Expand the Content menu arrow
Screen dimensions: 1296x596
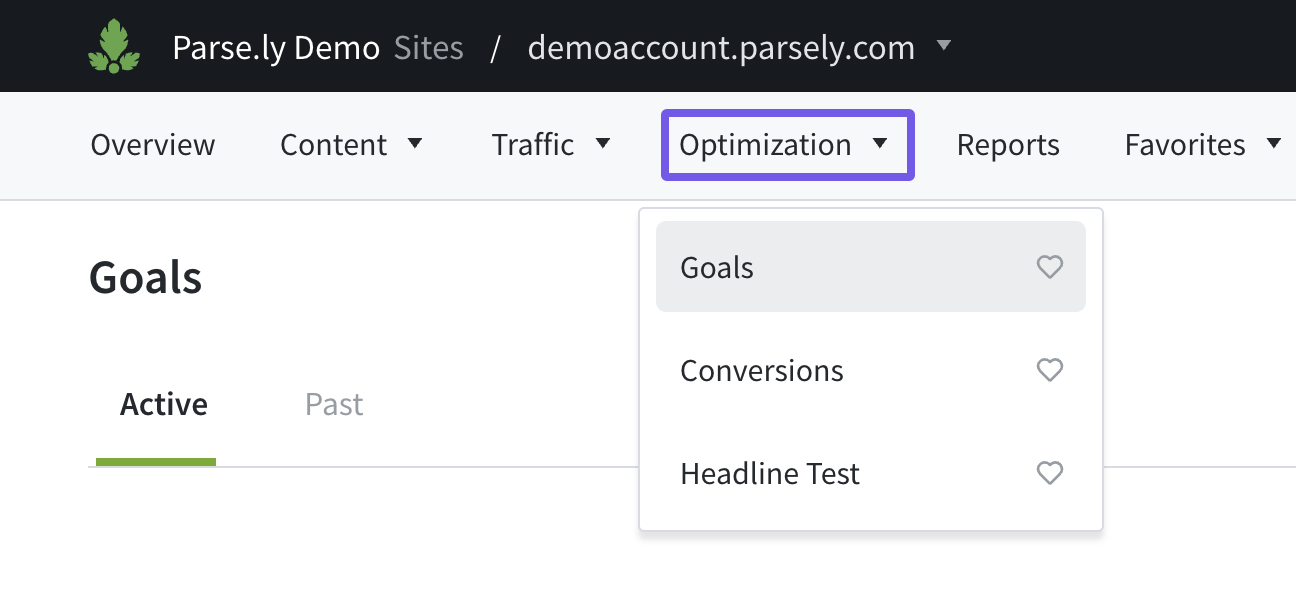pos(415,144)
